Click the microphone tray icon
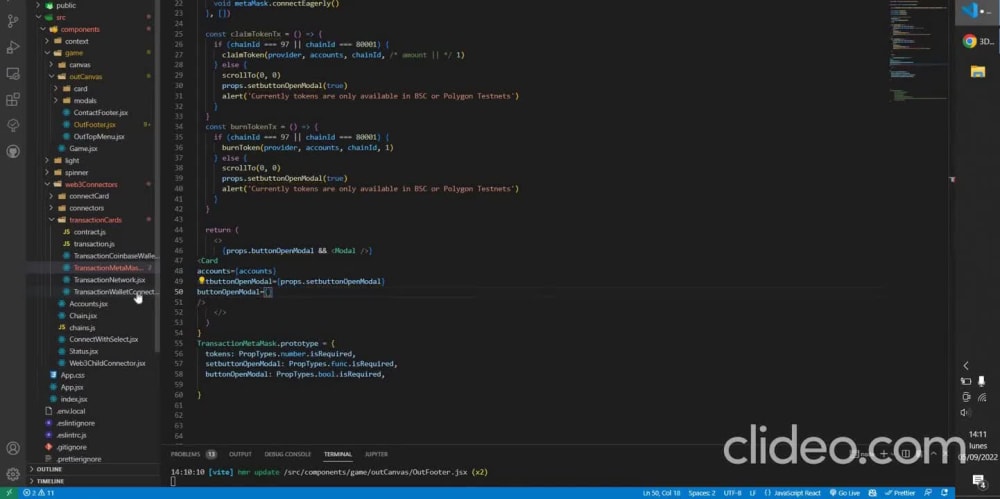This screenshot has height=499, width=1000. (x=982, y=382)
